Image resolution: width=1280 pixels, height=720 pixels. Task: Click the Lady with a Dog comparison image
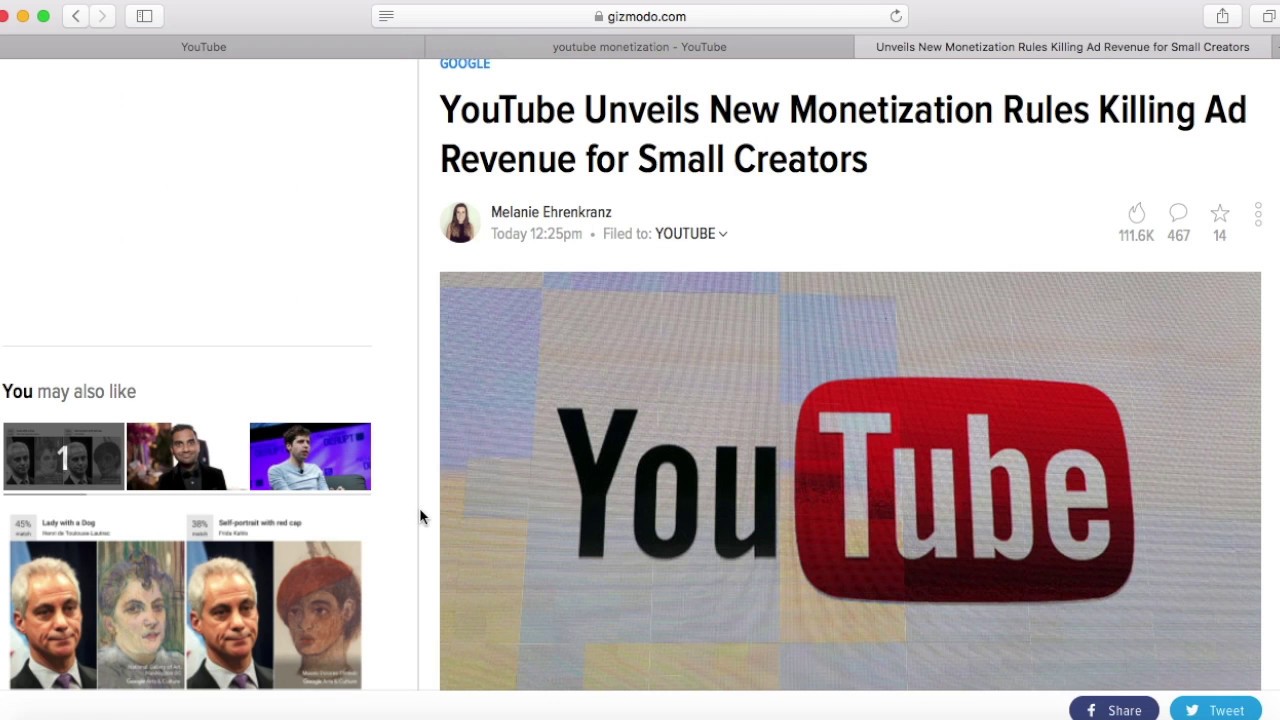pyautogui.click(x=97, y=602)
